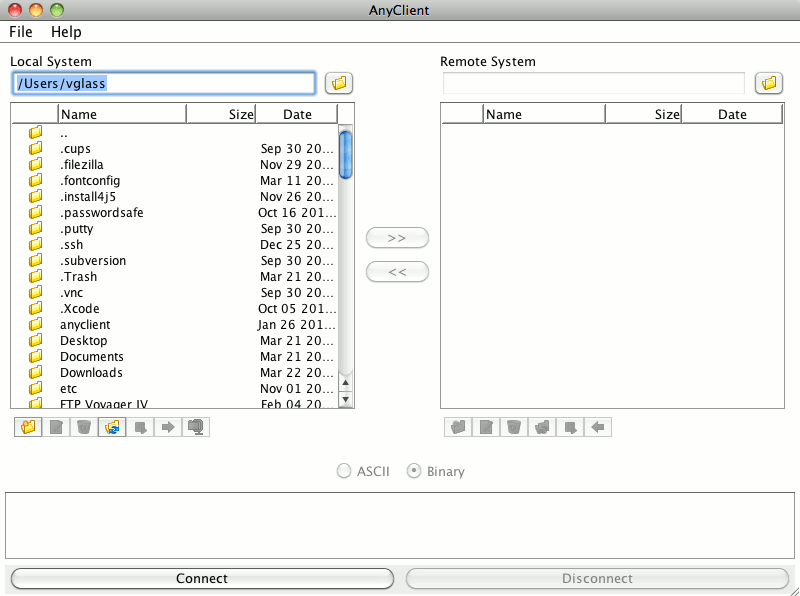Click the Disconnect button

click(x=597, y=578)
